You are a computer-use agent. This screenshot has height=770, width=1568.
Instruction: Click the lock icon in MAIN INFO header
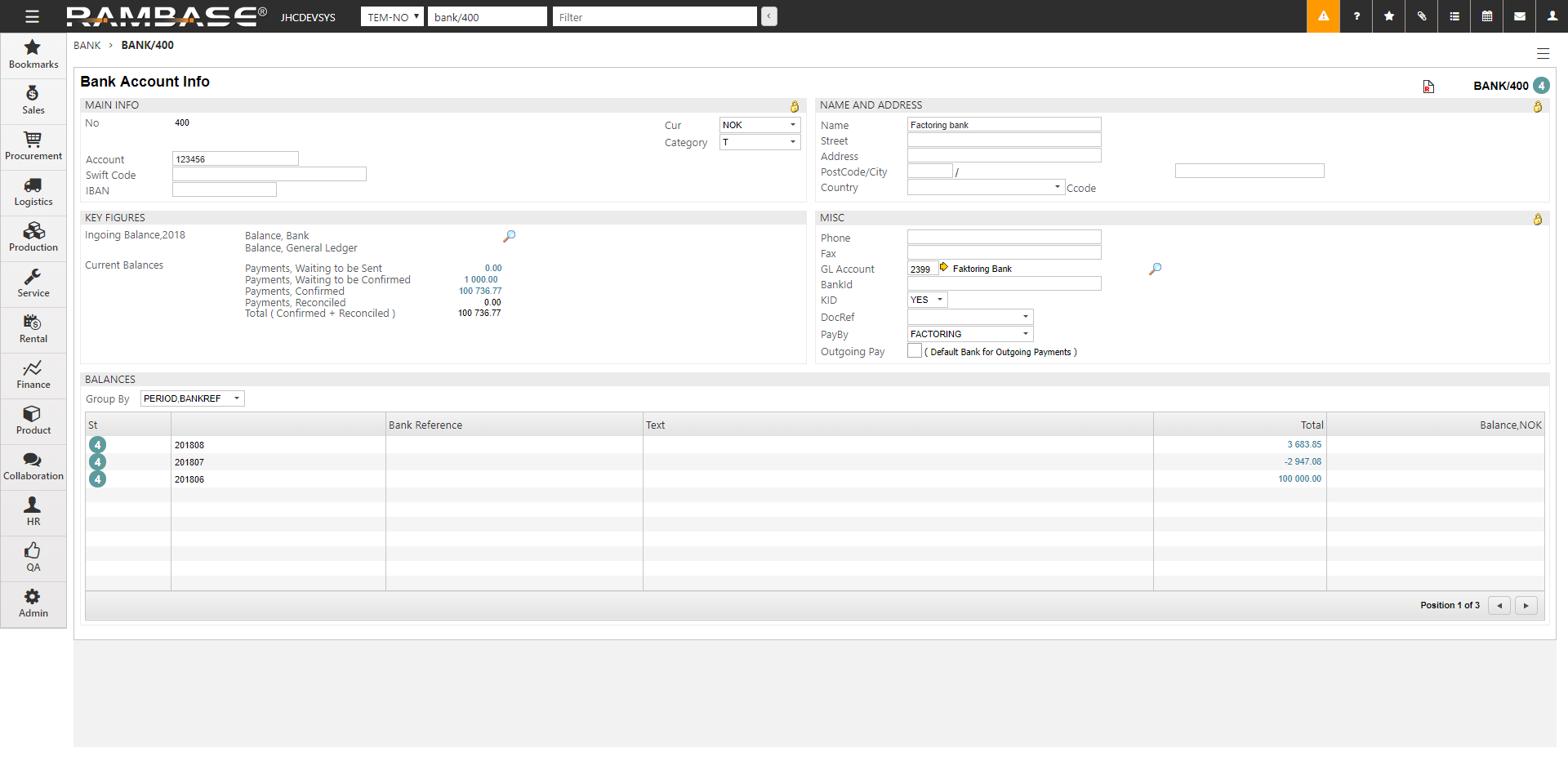pos(795,106)
